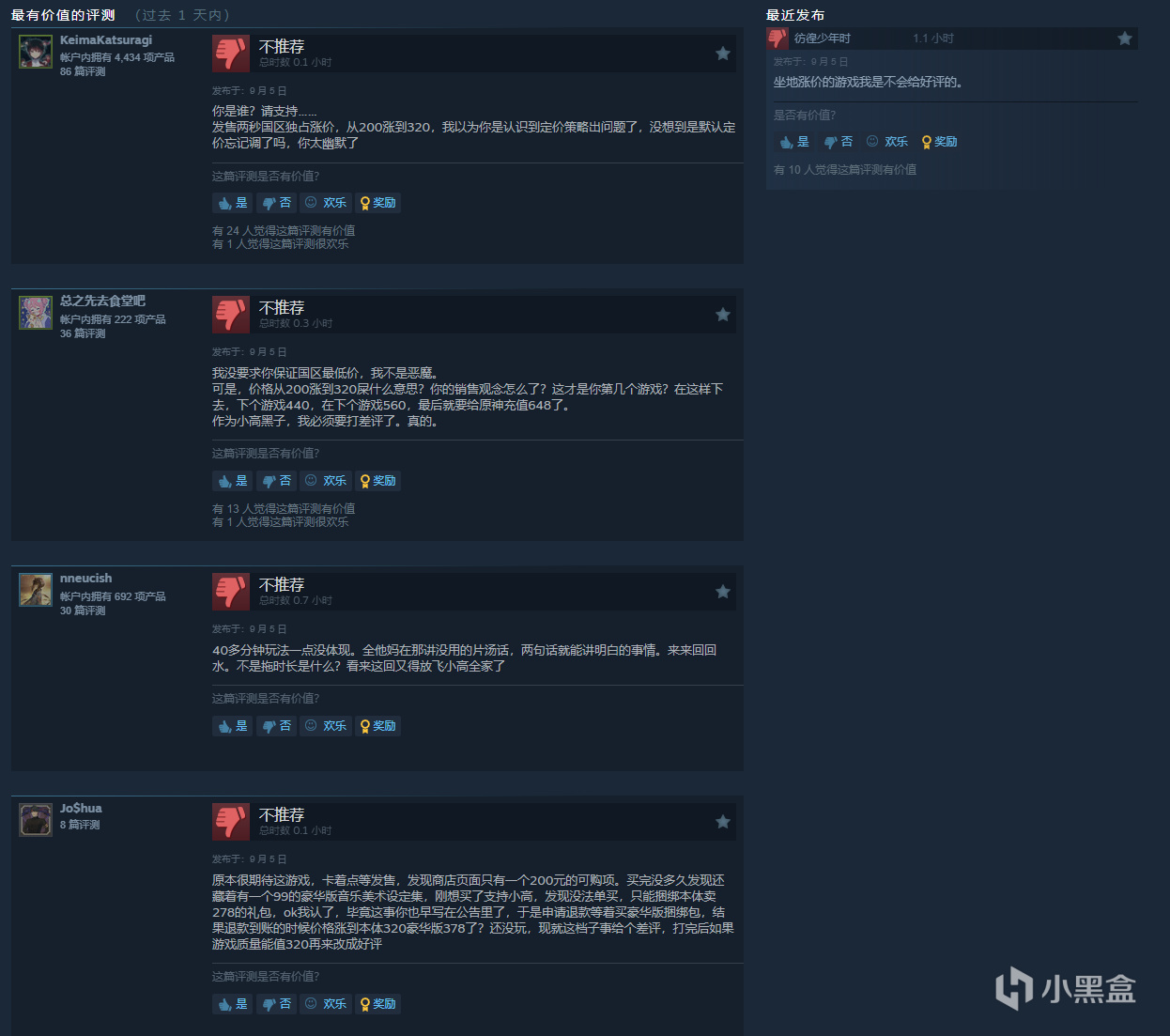Screen dimensions: 1170x1036
Task: Give 奖励 award to KeimaKatsuragi's review
Action: pos(378,203)
